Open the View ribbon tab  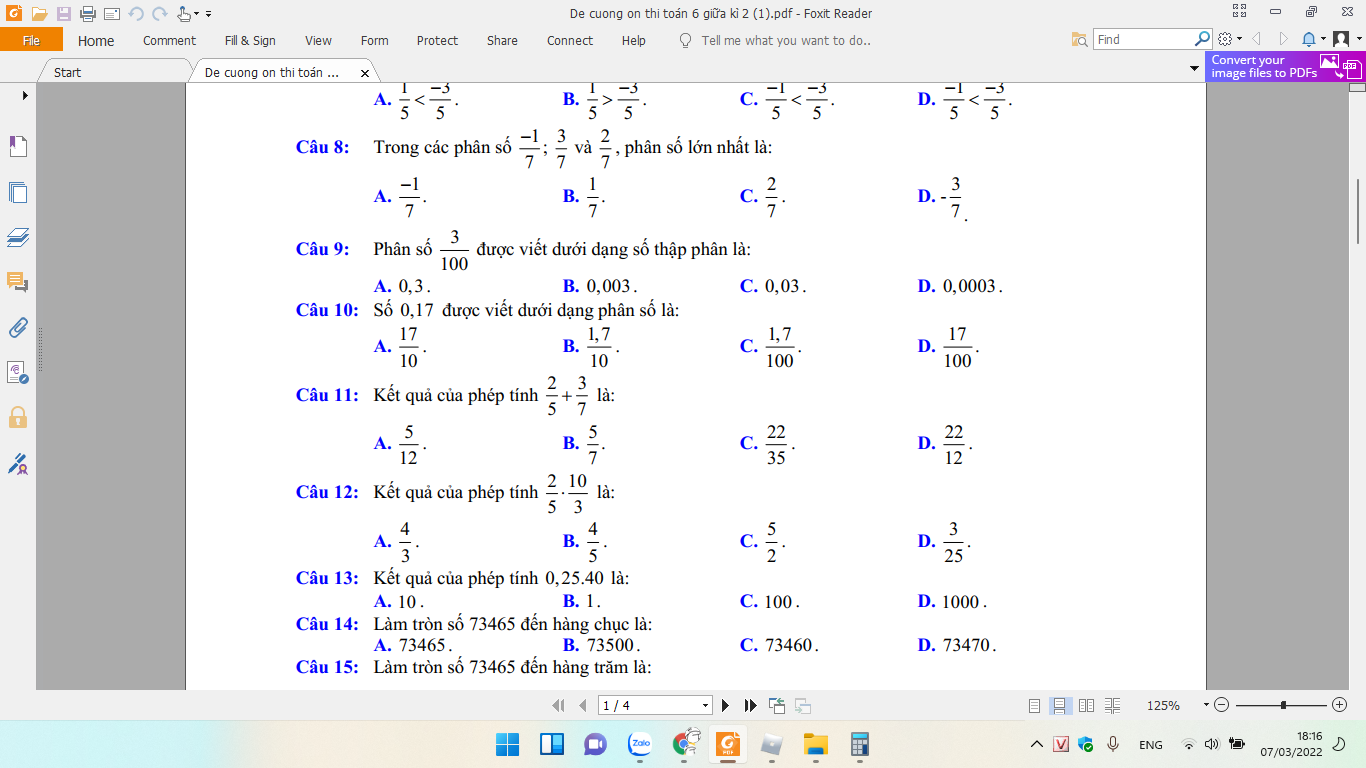(318, 41)
